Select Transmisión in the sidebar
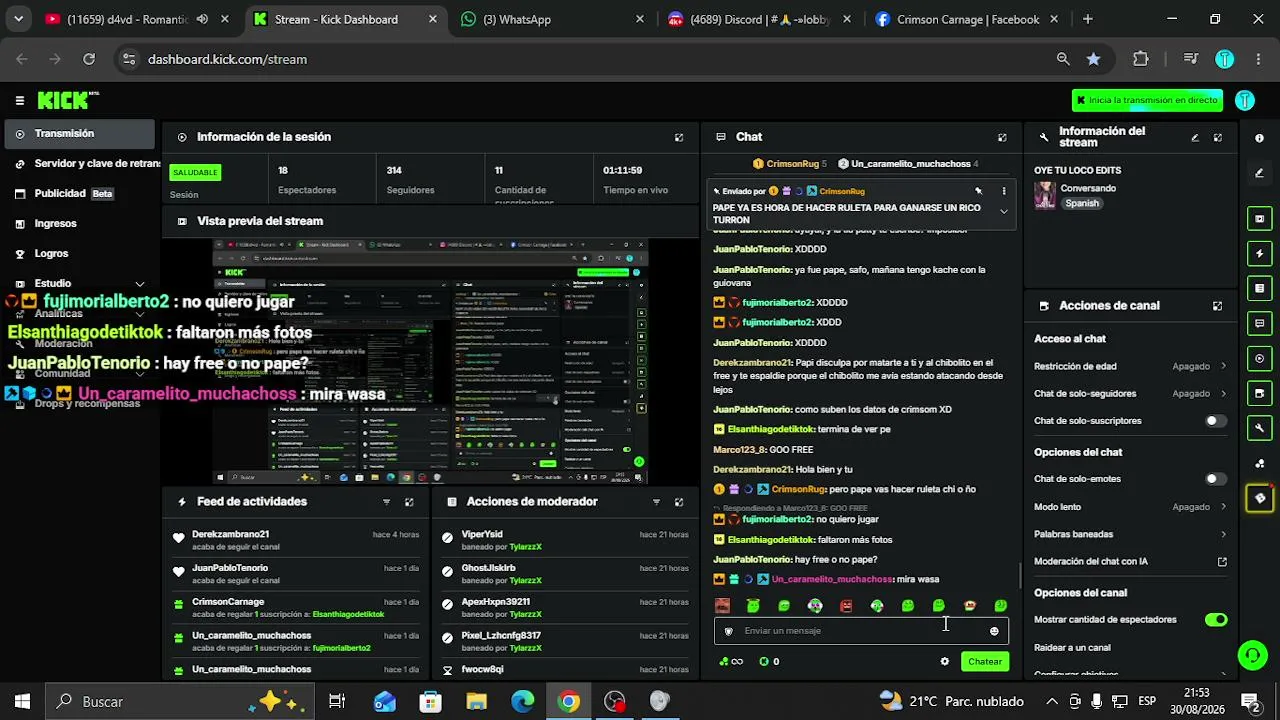1280x720 pixels. pos(80,134)
